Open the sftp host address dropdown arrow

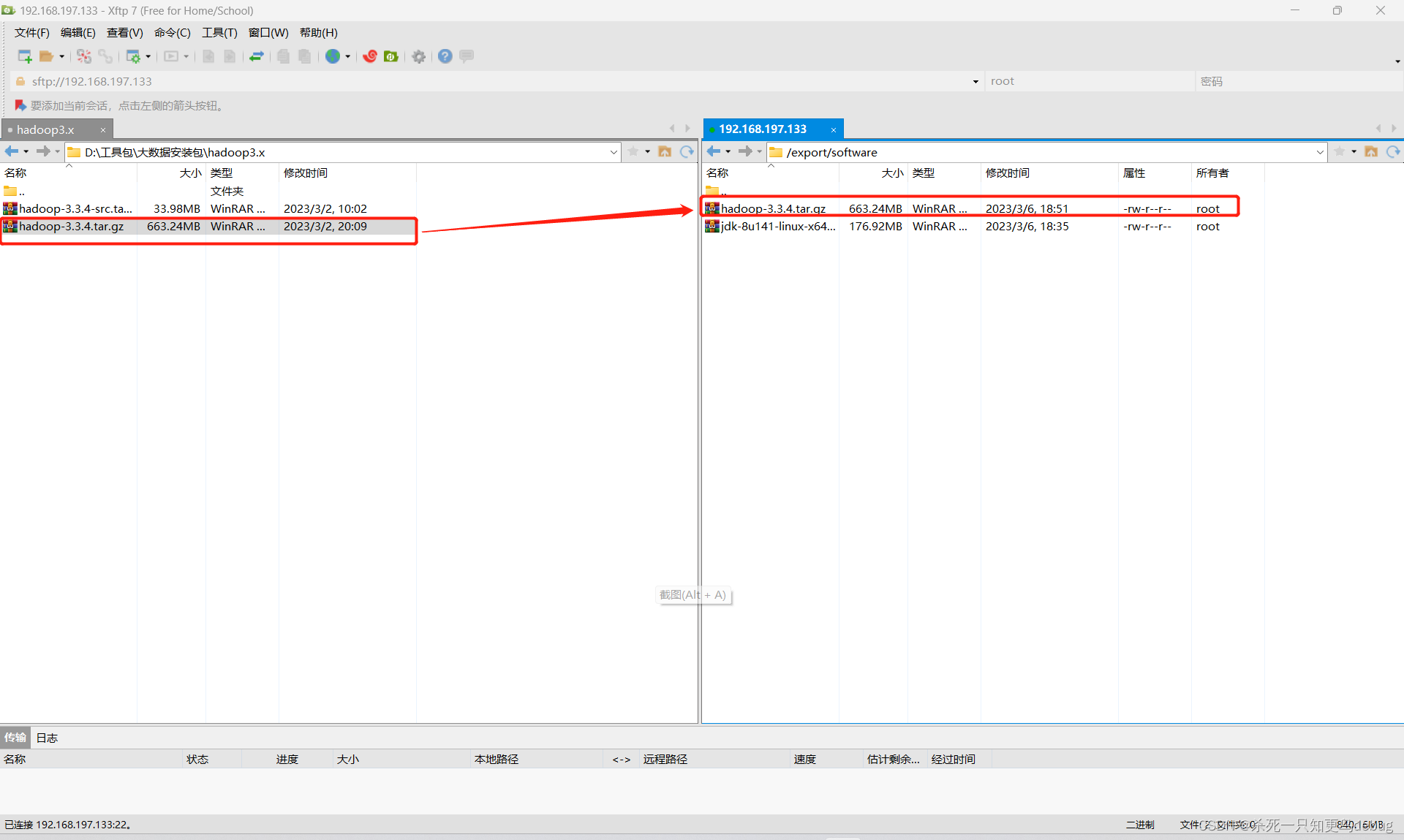click(975, 82)
